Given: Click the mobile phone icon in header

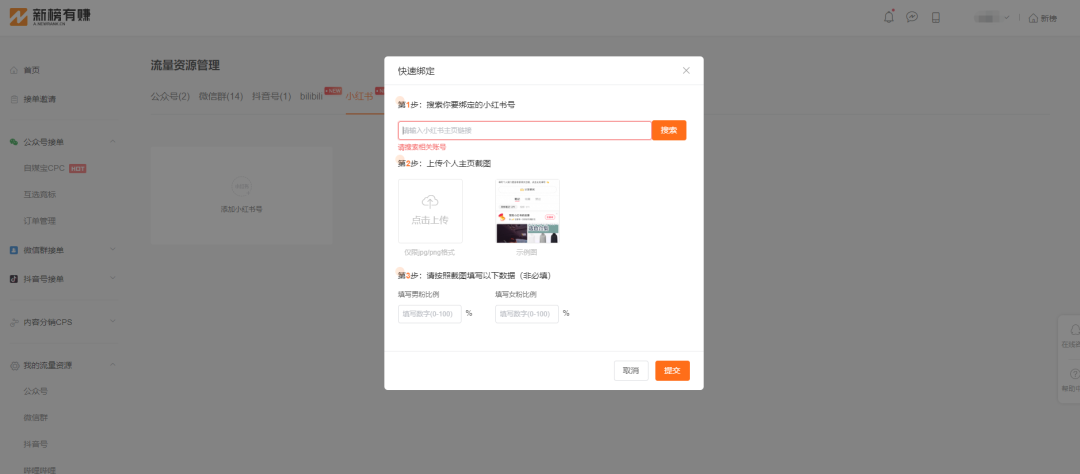Looking at the screenshot, I should (936, 17).
